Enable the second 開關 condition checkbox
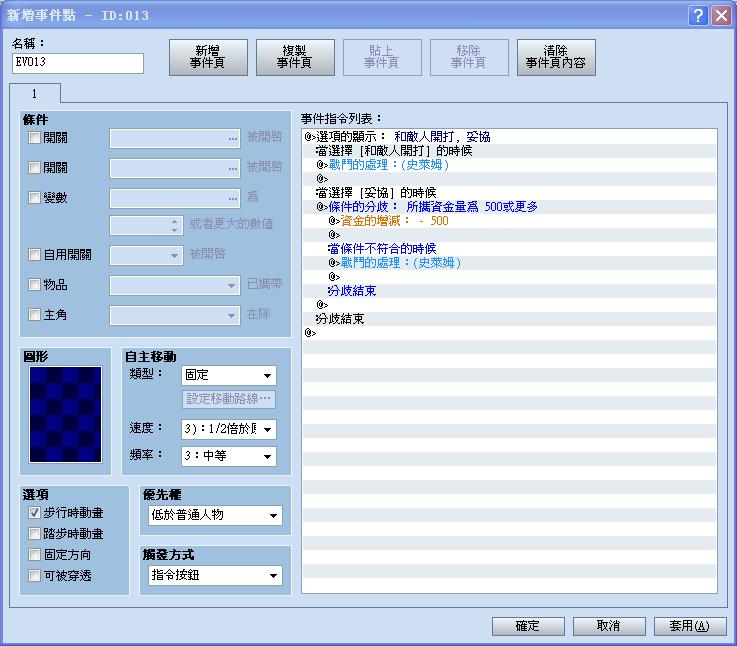The image size is (737, 646). 34,167
